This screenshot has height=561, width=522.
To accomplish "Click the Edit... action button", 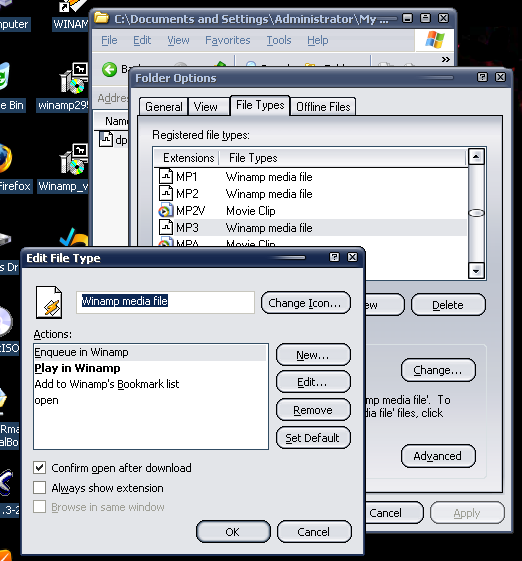I will click(313, 382).
